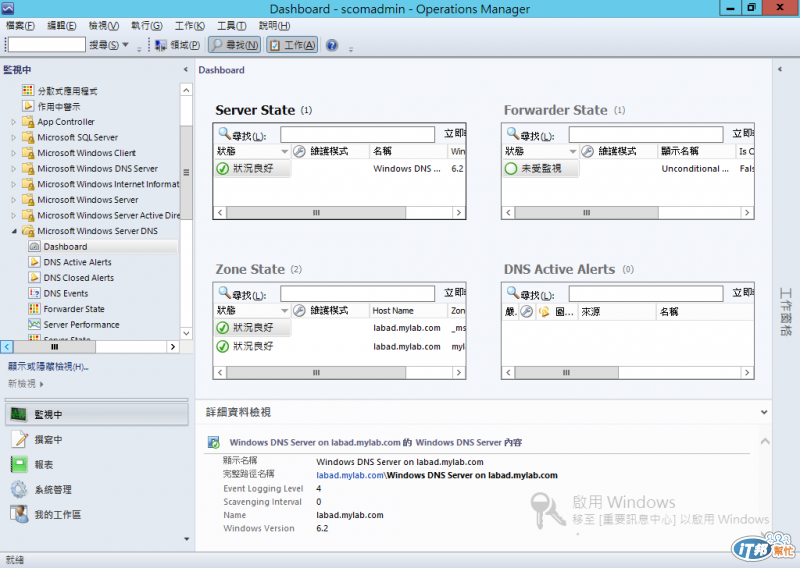Open the DNS Events view icon
800x568 pixels.
[x=34, y=293]
